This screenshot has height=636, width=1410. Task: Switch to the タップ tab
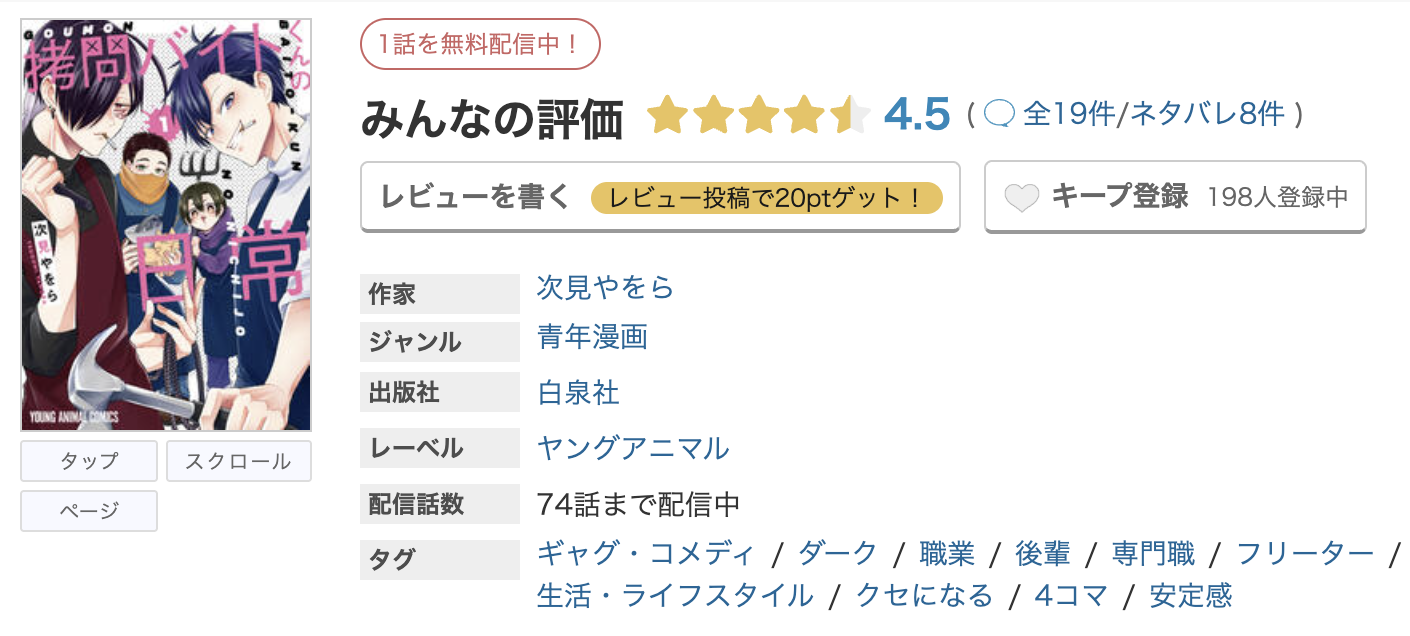88,461
